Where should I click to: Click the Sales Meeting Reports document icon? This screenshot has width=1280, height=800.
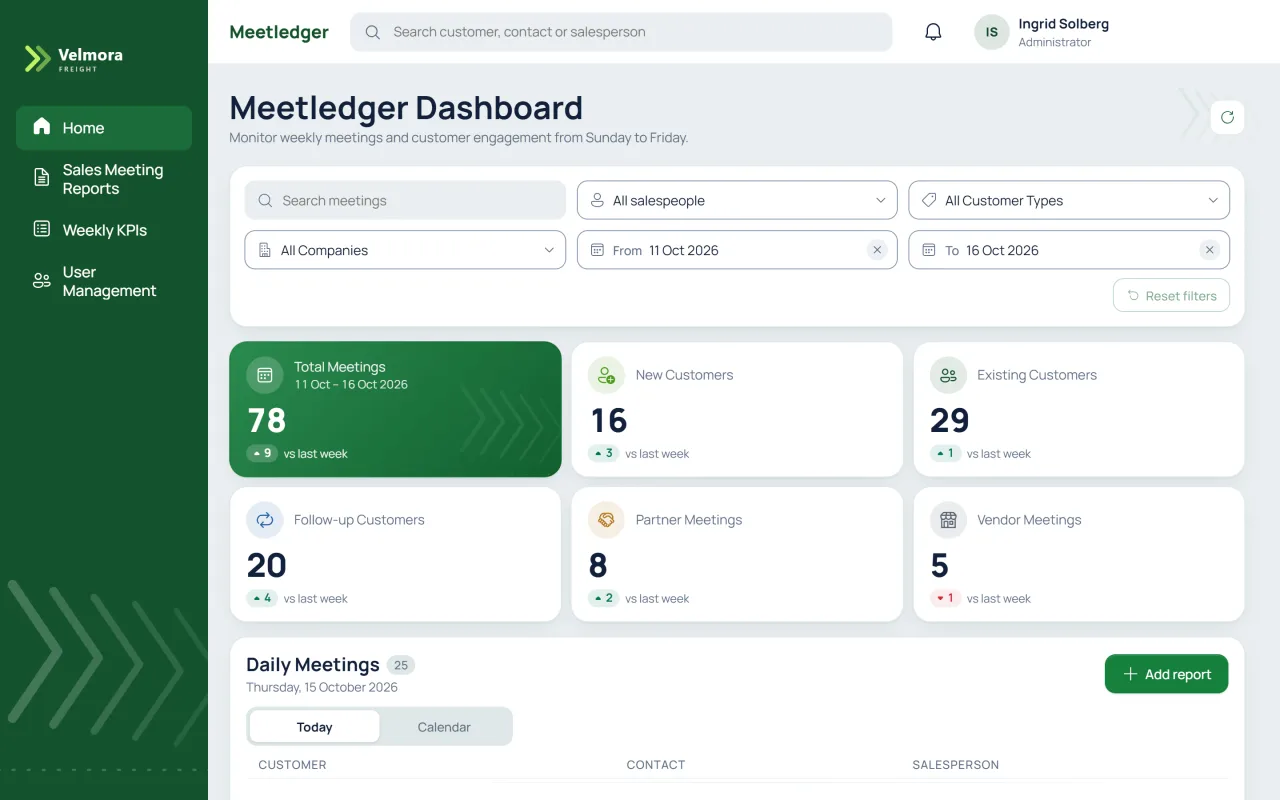(x=42, y=177)
